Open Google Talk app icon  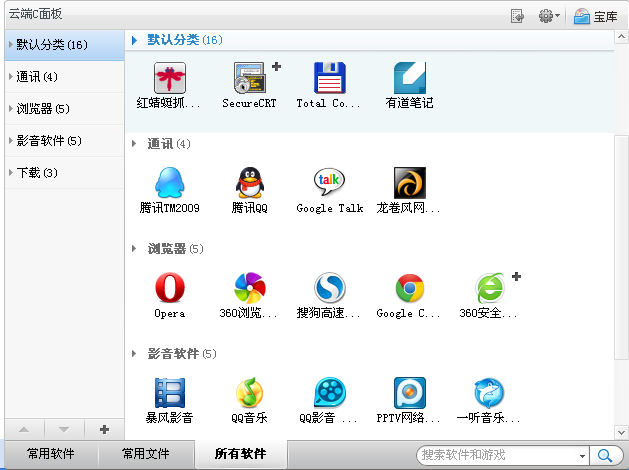(x=329, y=182)
